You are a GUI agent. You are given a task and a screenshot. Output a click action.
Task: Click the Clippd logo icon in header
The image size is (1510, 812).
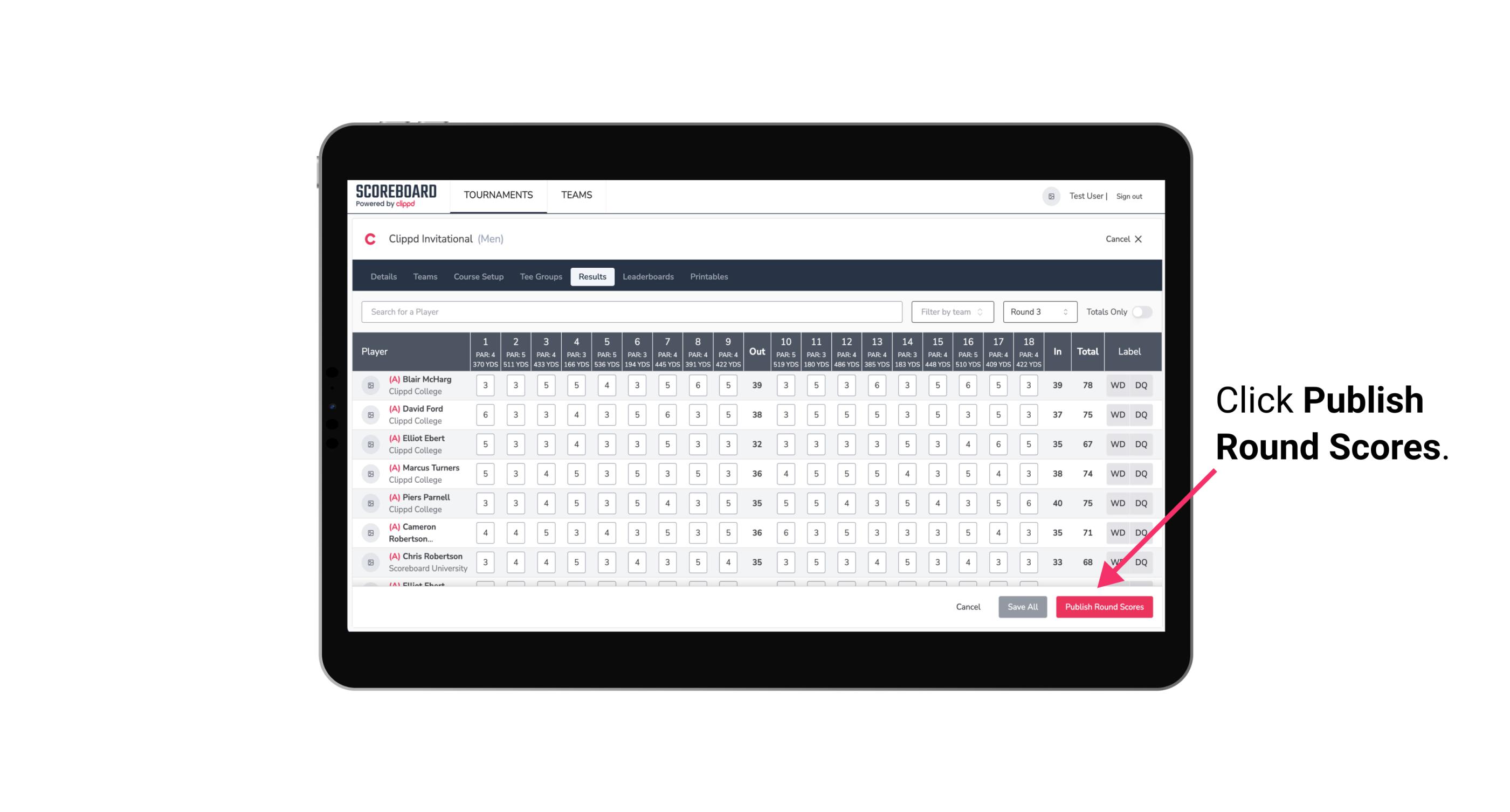[x=371, y=238]
